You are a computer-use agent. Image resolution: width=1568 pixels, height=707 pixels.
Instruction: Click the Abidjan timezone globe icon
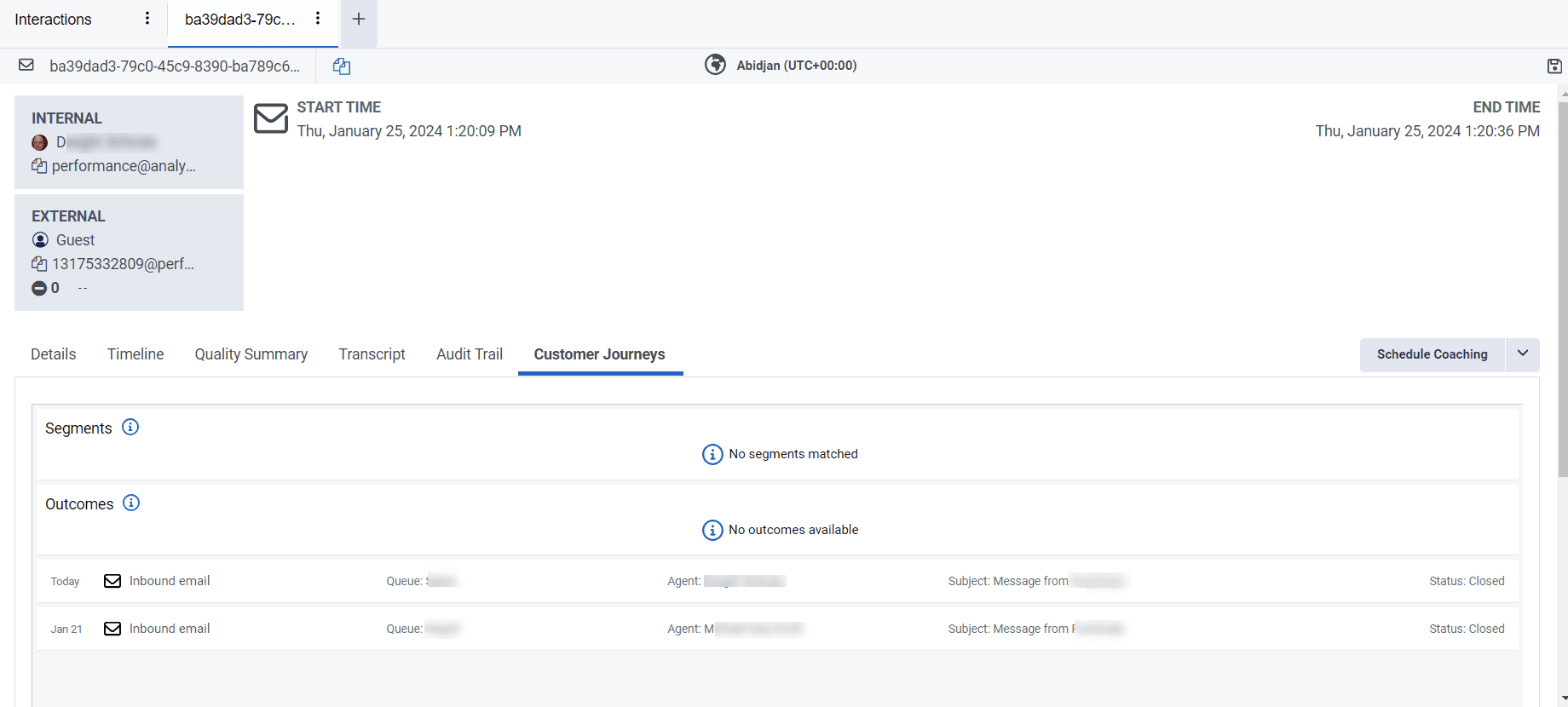click(715, 65)
